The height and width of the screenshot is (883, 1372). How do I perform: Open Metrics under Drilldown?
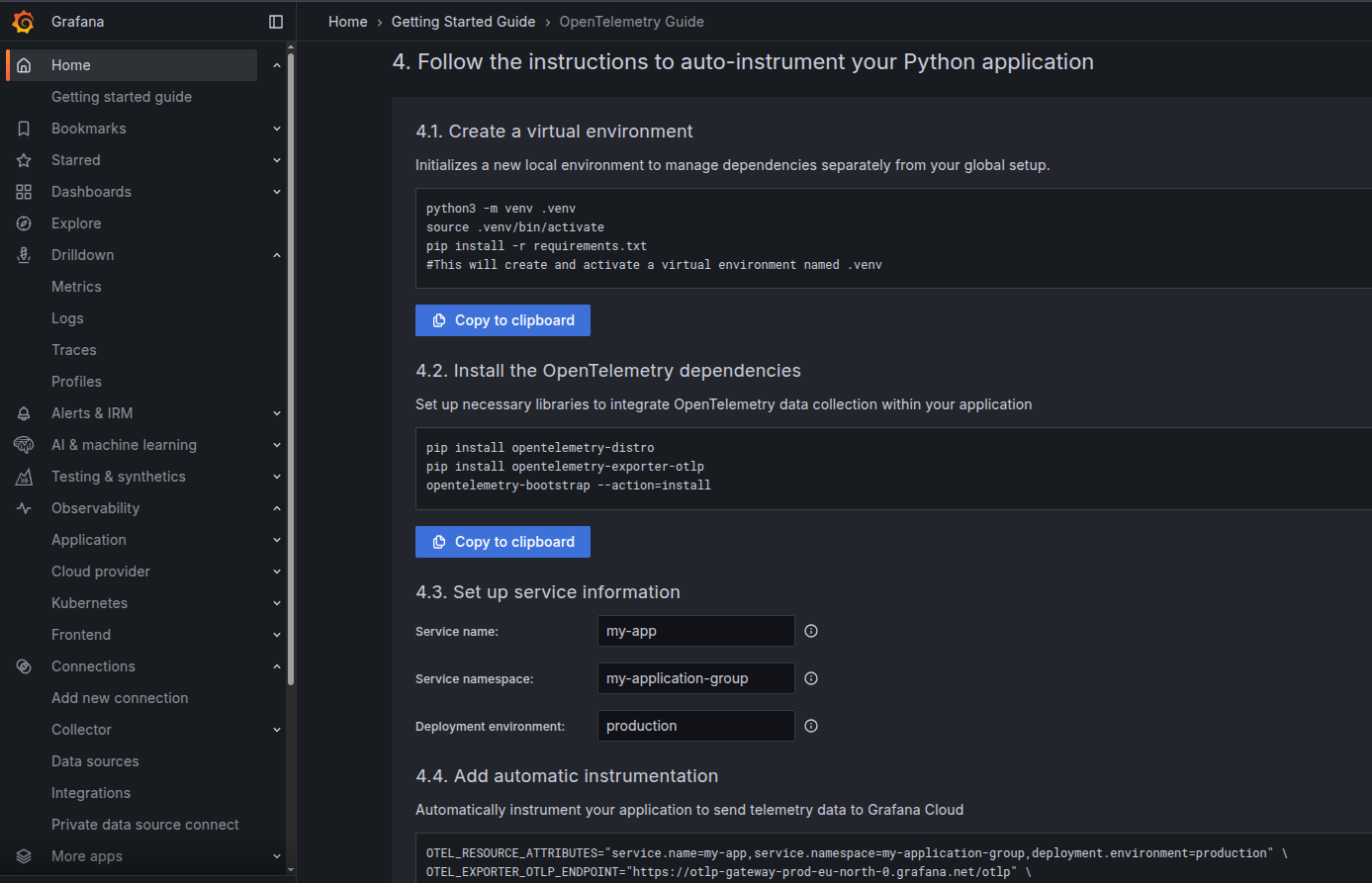pos(76,287)
